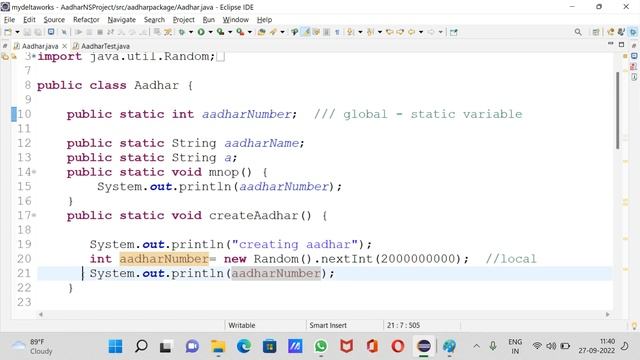Click the line 10 annotation marker
Image resolution: width=640 pixels, height=360 pixels.
[x=14, y=114]
